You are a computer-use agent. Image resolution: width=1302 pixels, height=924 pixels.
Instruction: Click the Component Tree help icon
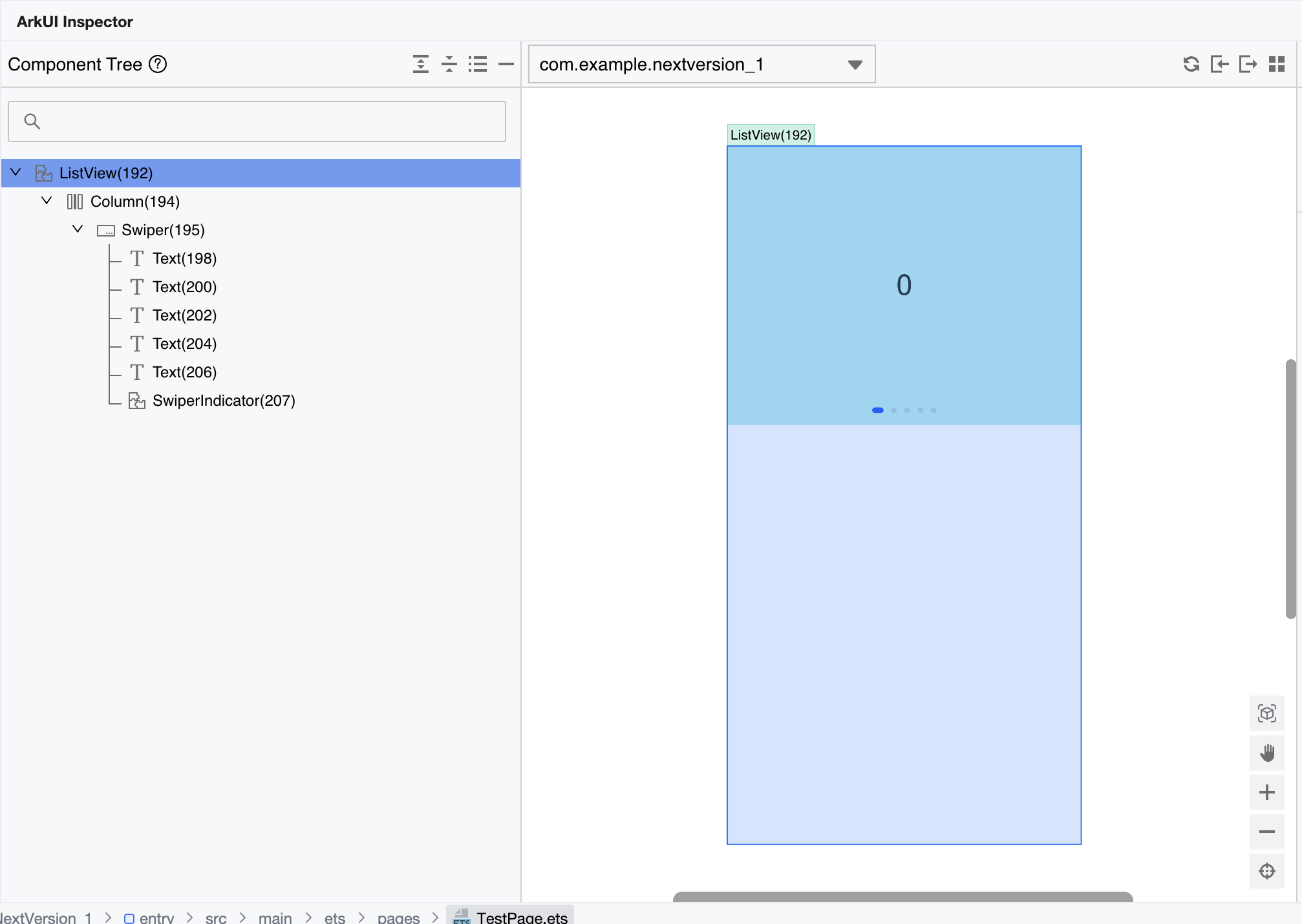pyautogui.click(x=158, y=64)
